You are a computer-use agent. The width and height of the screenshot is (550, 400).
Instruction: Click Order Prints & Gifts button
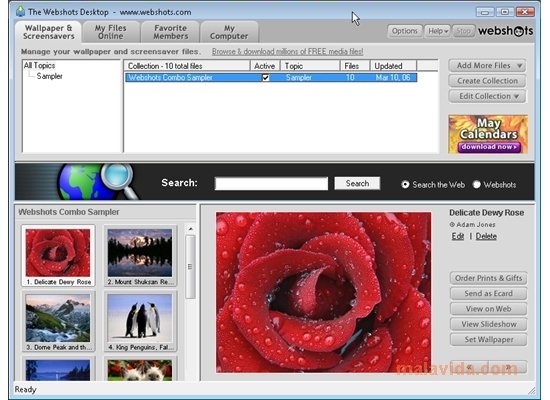click(x=488, y=278)
